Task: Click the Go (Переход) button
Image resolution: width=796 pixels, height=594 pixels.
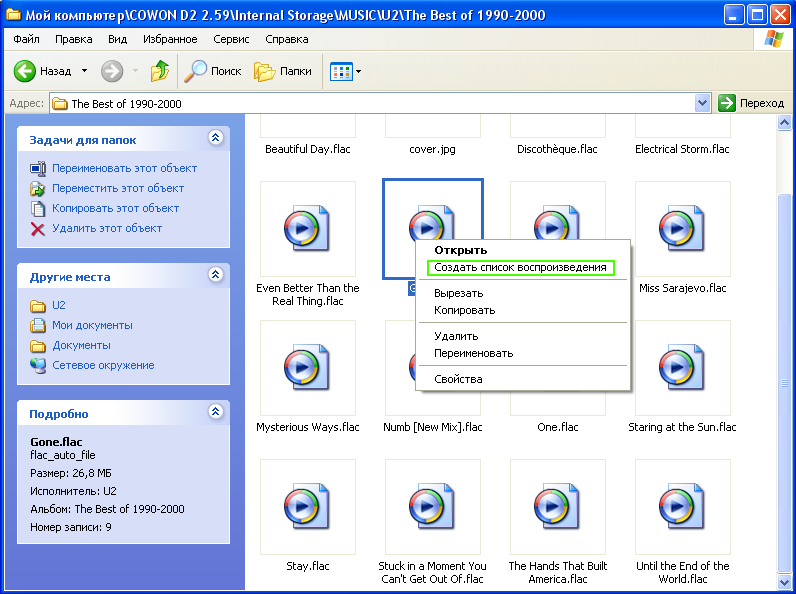Action: click(751, 103)
